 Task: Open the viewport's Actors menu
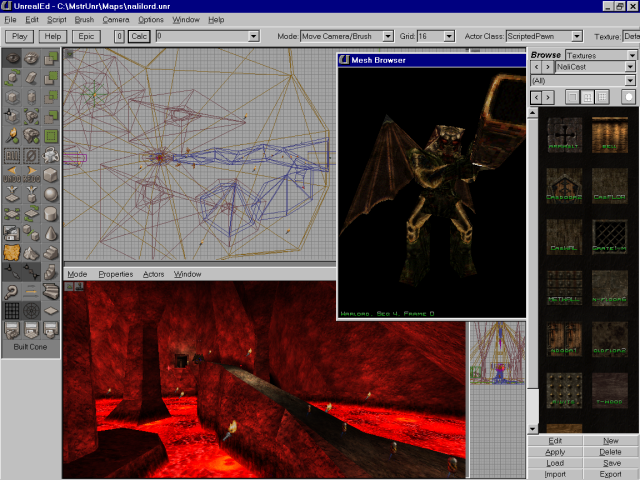click(153, 274)
